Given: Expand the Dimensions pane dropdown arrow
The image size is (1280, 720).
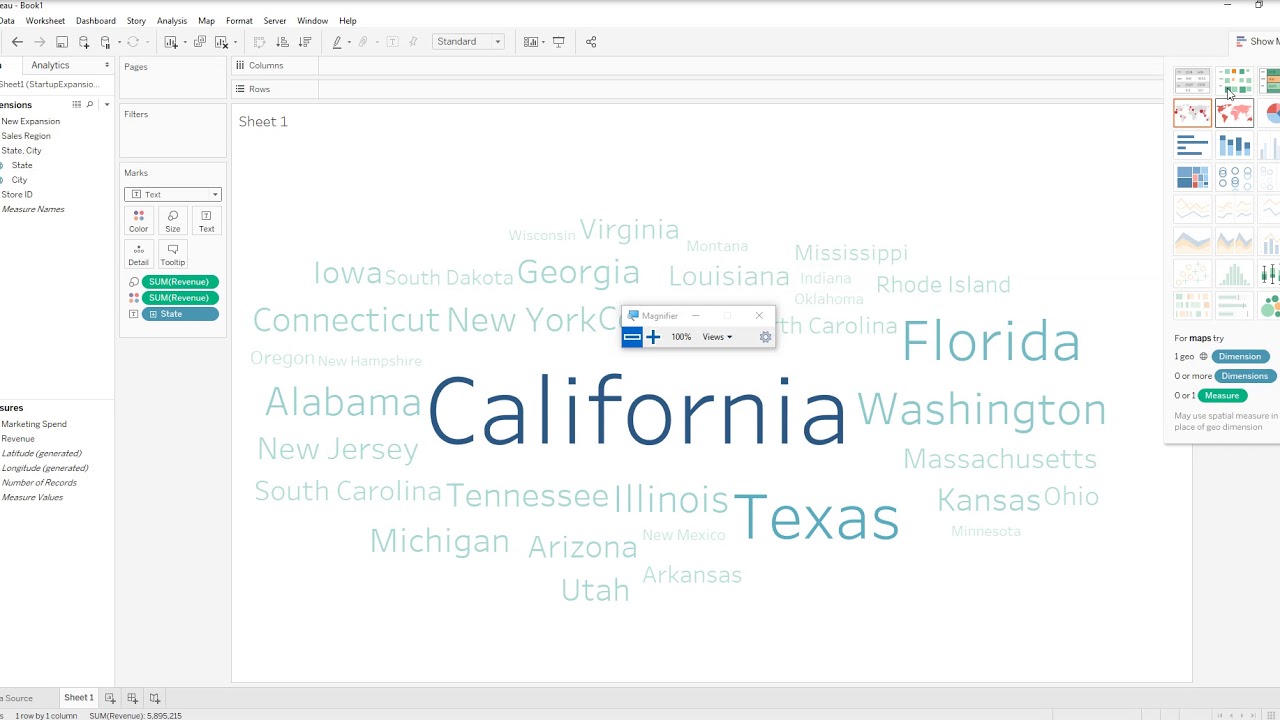Looking at the screenshot, I should [x=107, y=105].
